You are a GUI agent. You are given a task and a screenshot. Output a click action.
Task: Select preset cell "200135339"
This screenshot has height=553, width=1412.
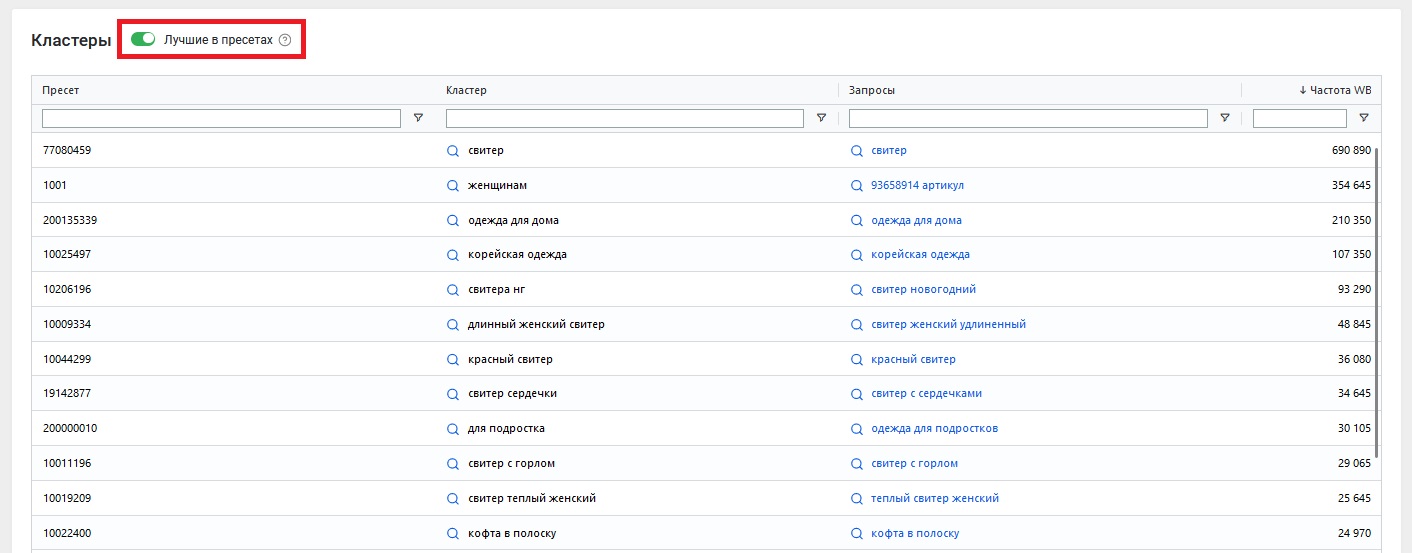[70, 220]
